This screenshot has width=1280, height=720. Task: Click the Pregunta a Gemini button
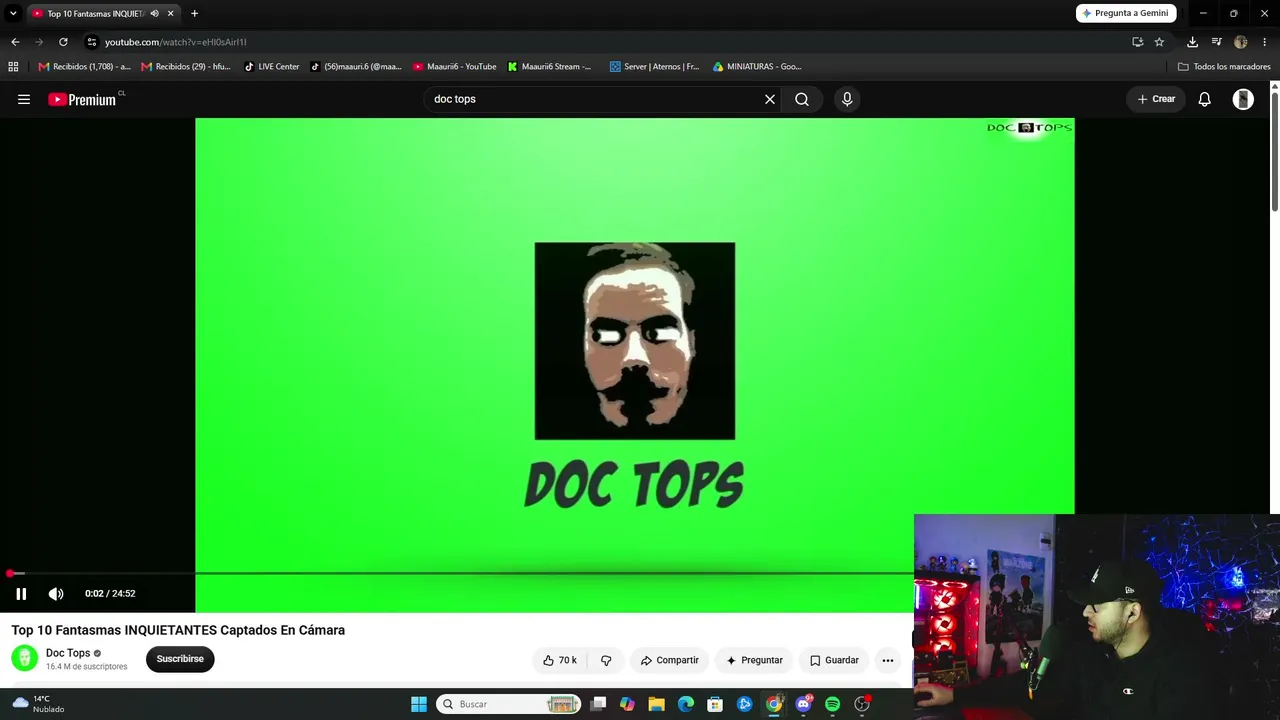pyautogui.click(x=1126, y=13)
